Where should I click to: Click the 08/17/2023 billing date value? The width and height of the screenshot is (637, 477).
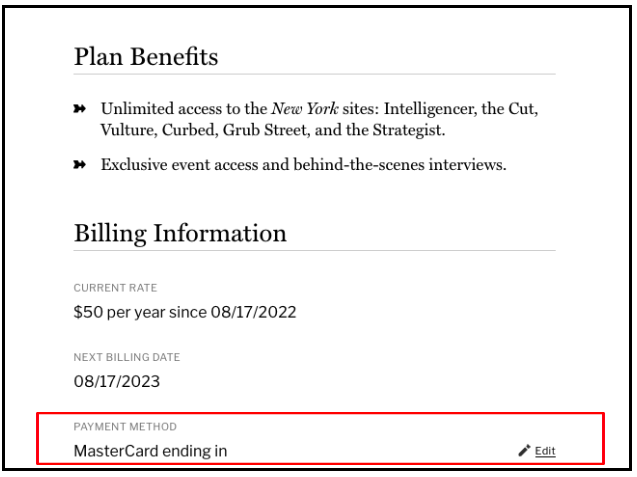(x=117, y=381)
